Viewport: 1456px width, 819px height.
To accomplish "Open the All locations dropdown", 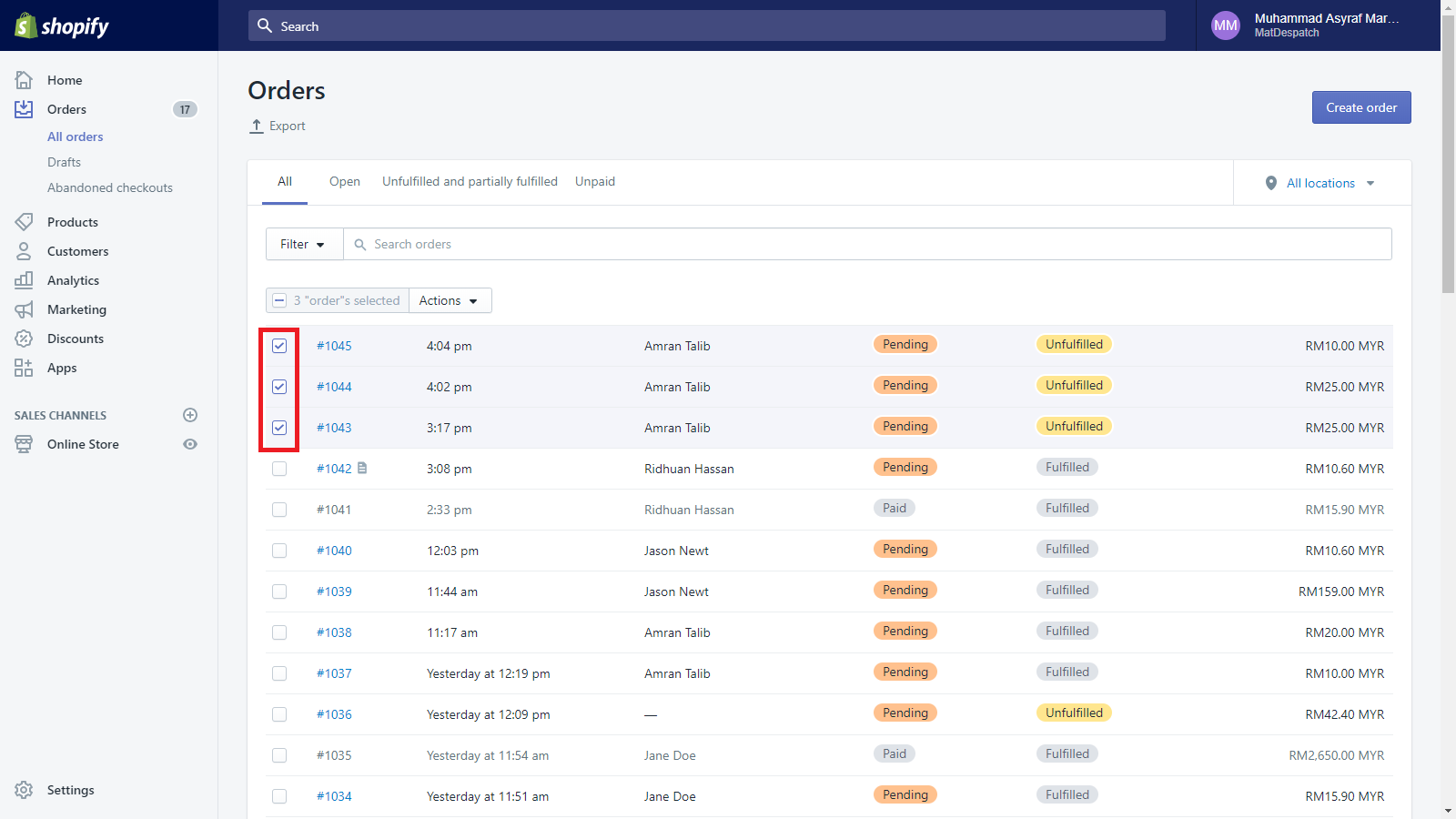I will click(1320, 183).
